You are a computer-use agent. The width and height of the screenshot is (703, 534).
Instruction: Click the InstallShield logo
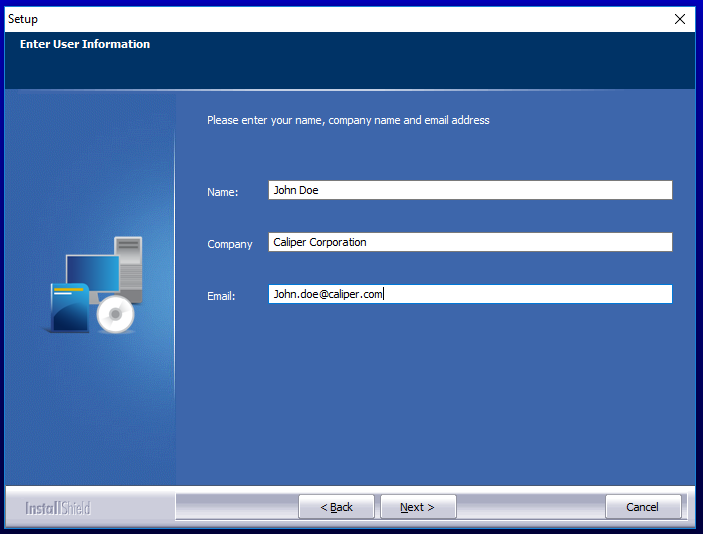click(58, 508)
